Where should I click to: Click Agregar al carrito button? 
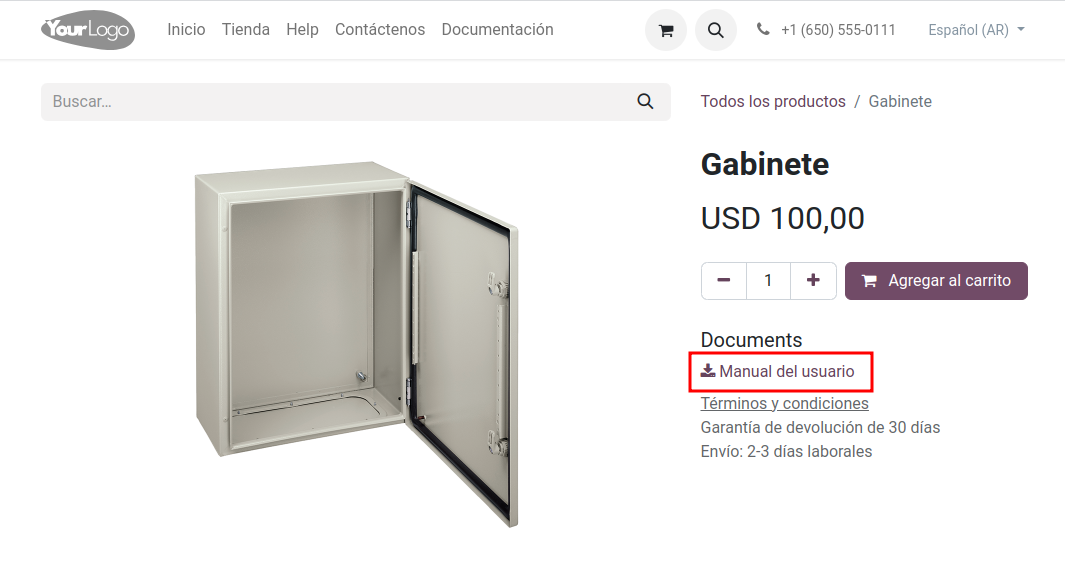(x=936, y=280)
